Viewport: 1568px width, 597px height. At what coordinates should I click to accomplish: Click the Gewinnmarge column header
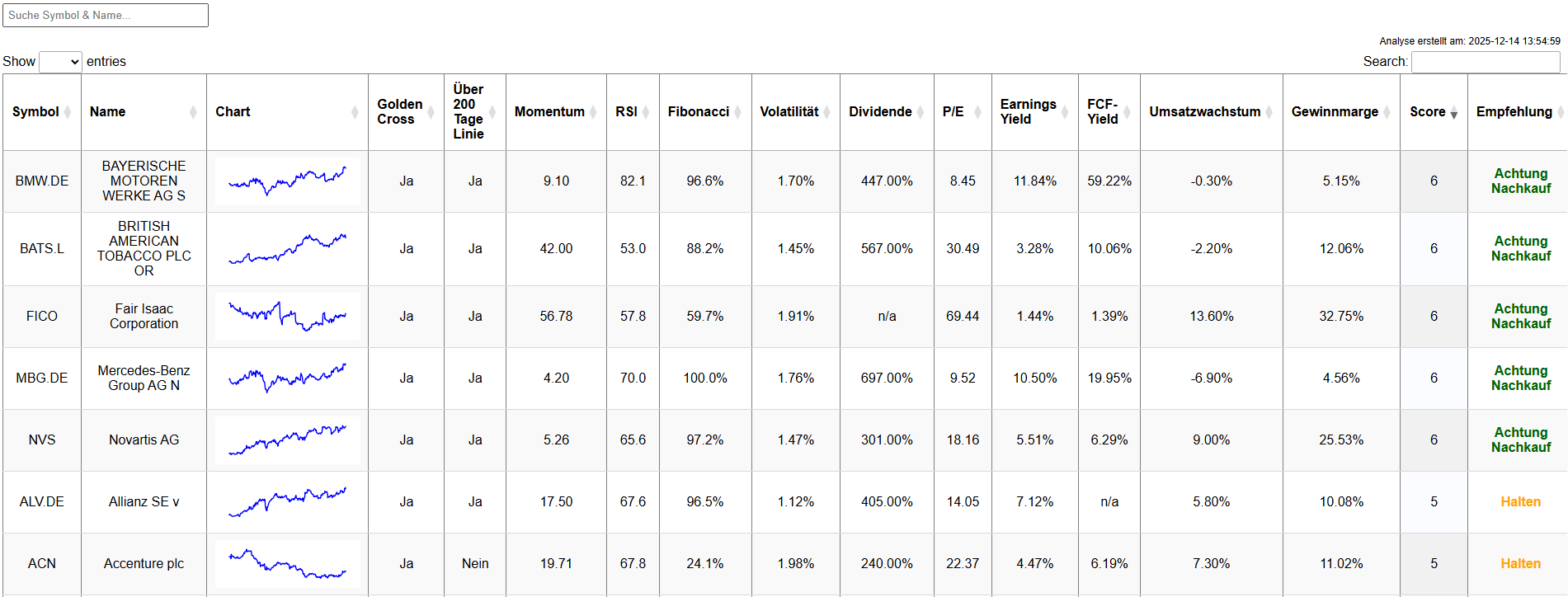(x=1335, y=112)
